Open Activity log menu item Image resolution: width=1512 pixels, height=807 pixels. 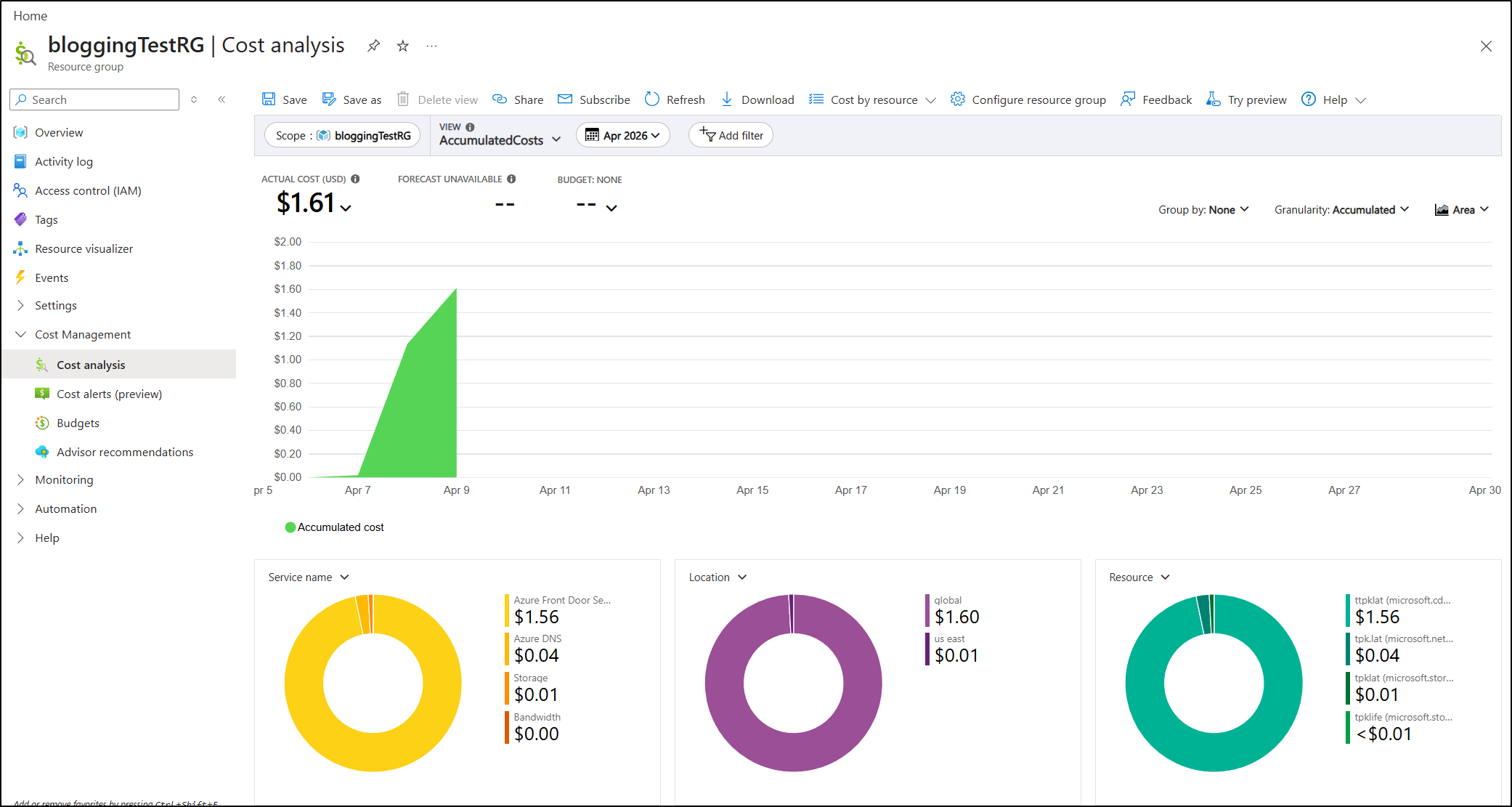64,162
